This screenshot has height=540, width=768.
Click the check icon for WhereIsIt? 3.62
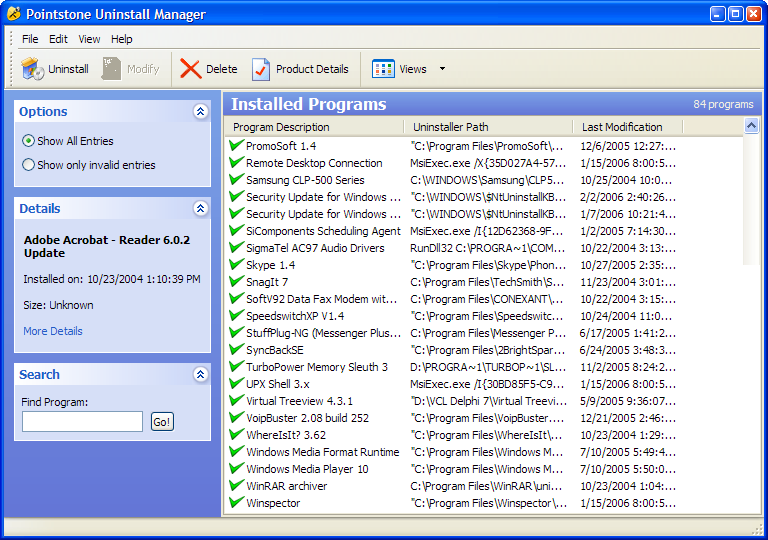pyautogui.click(x=237, y=434)
